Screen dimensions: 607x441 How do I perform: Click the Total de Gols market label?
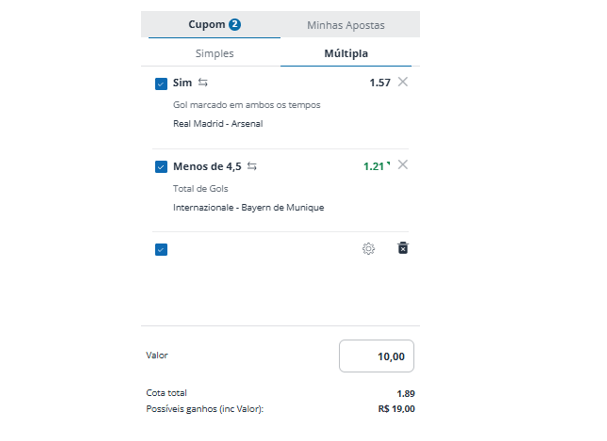pos(202,189)
